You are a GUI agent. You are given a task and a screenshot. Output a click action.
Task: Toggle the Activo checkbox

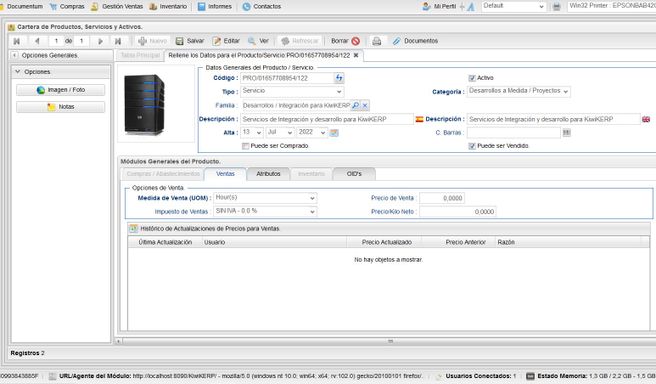(x=472, y=78)
